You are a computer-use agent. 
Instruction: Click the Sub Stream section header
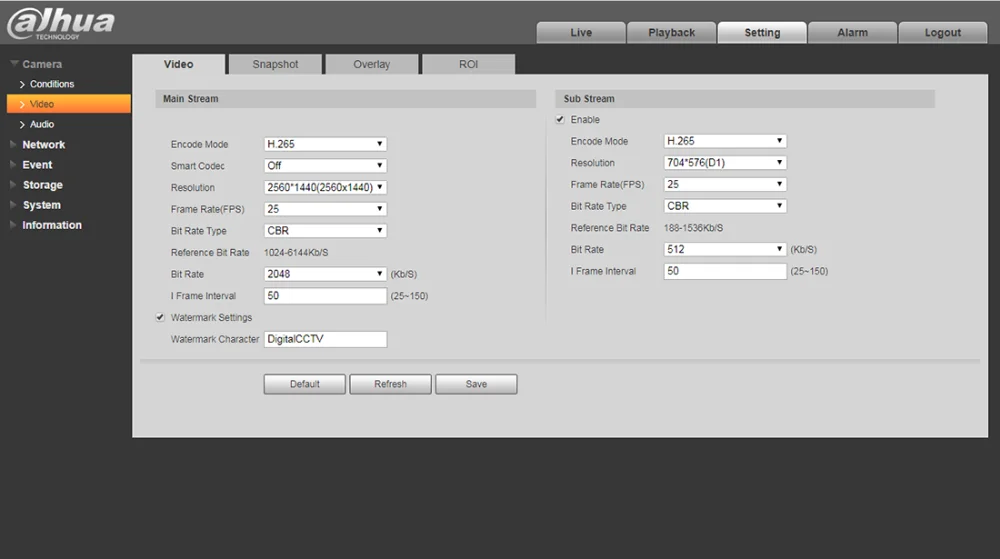point(746,99)
